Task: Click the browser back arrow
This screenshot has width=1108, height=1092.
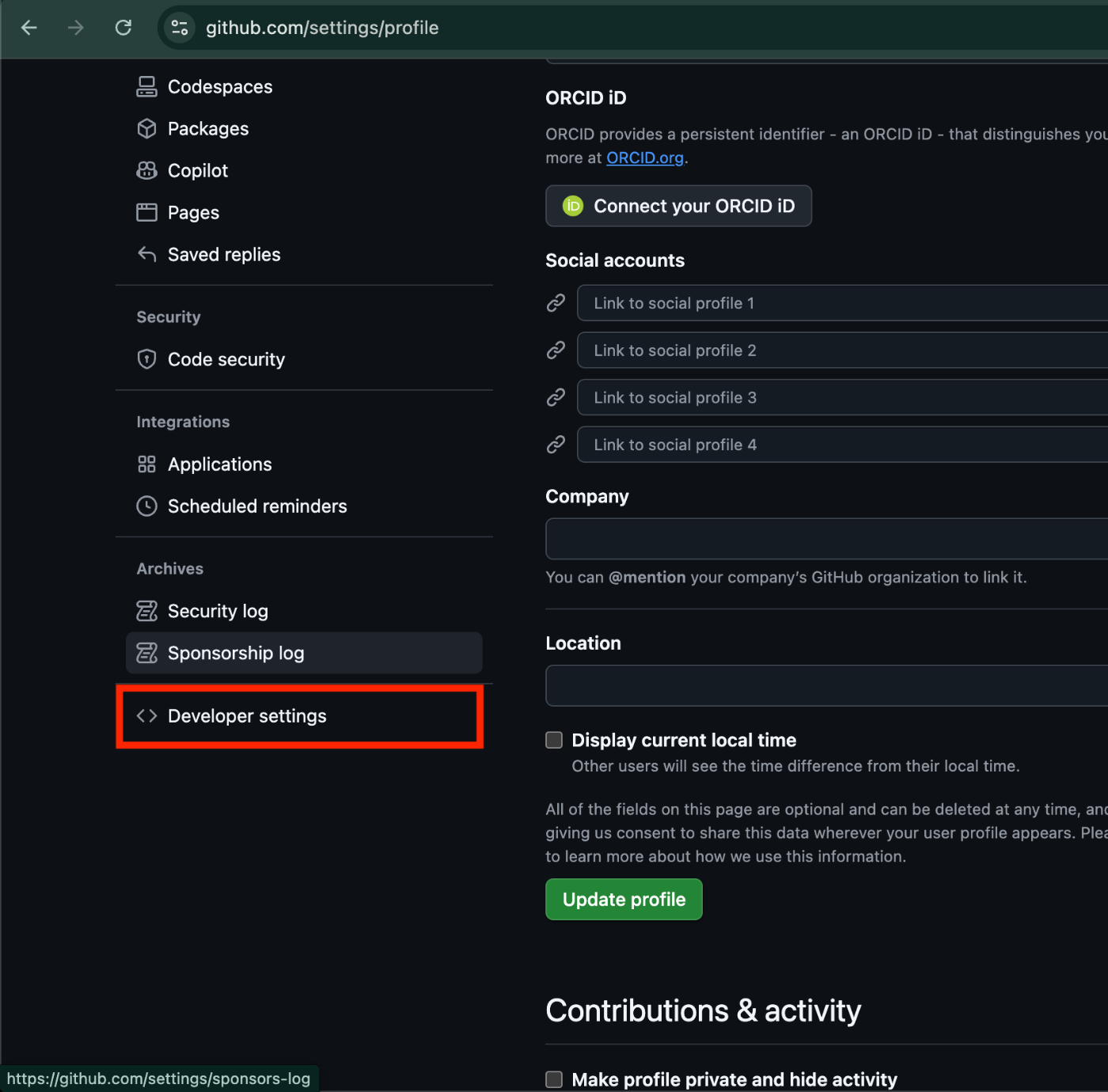Action: [x=29, y=28]
